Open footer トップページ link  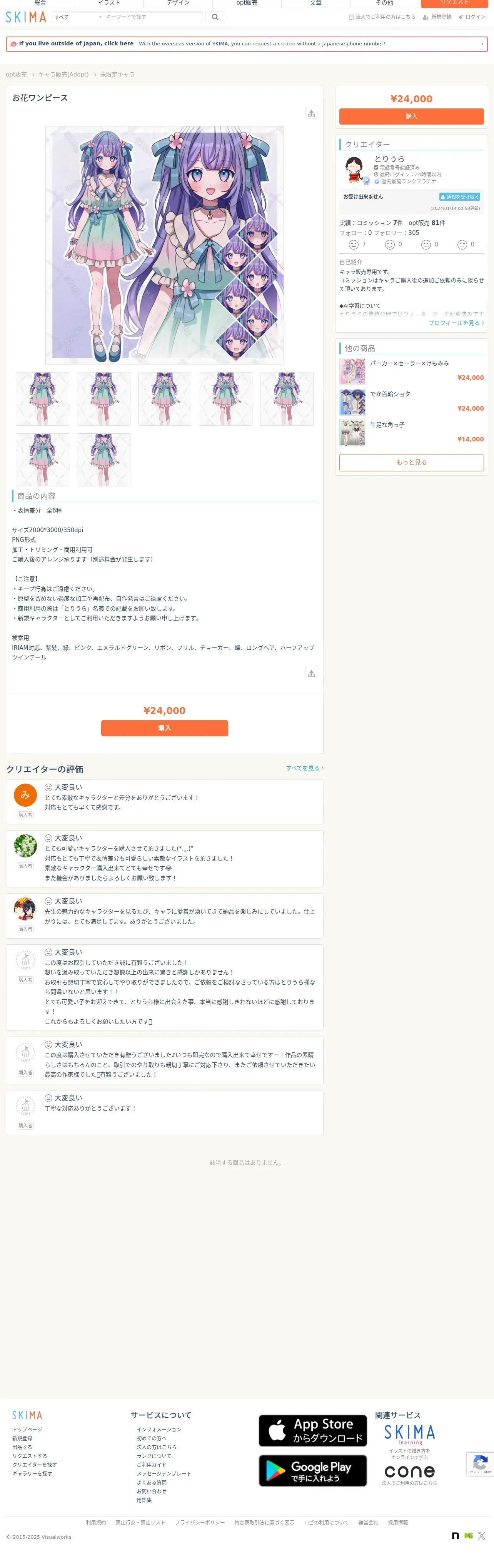point(27,1429)
